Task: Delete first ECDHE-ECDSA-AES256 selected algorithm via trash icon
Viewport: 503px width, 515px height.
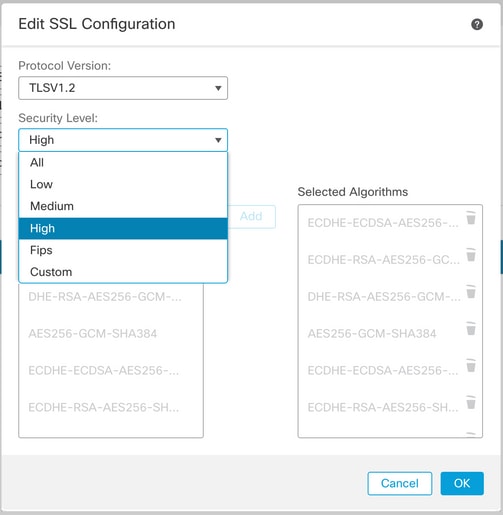Action: pyautogui.click(x=471, y=218)
